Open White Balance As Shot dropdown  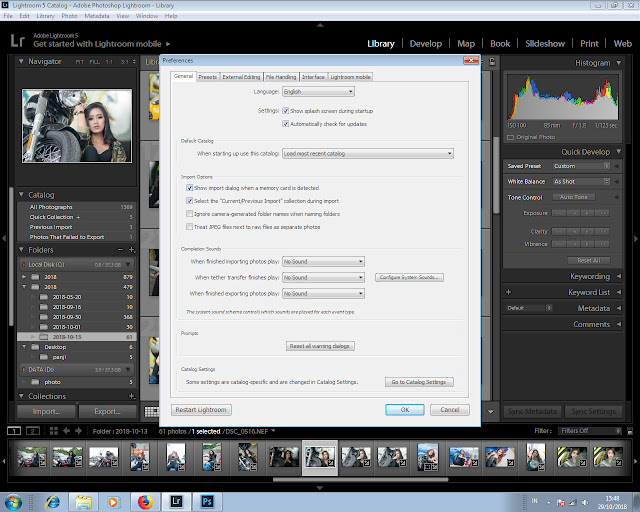point(581,181)
